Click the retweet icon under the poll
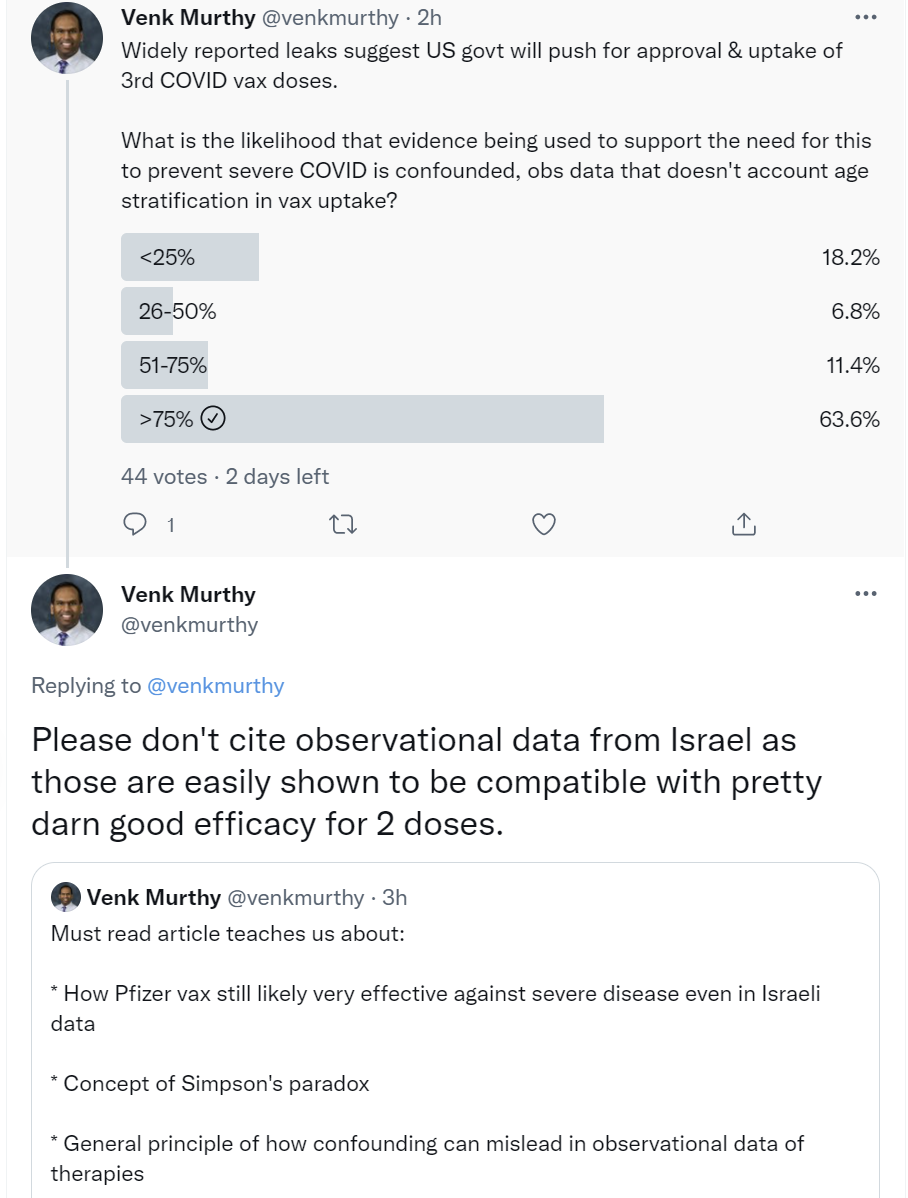 342,524
